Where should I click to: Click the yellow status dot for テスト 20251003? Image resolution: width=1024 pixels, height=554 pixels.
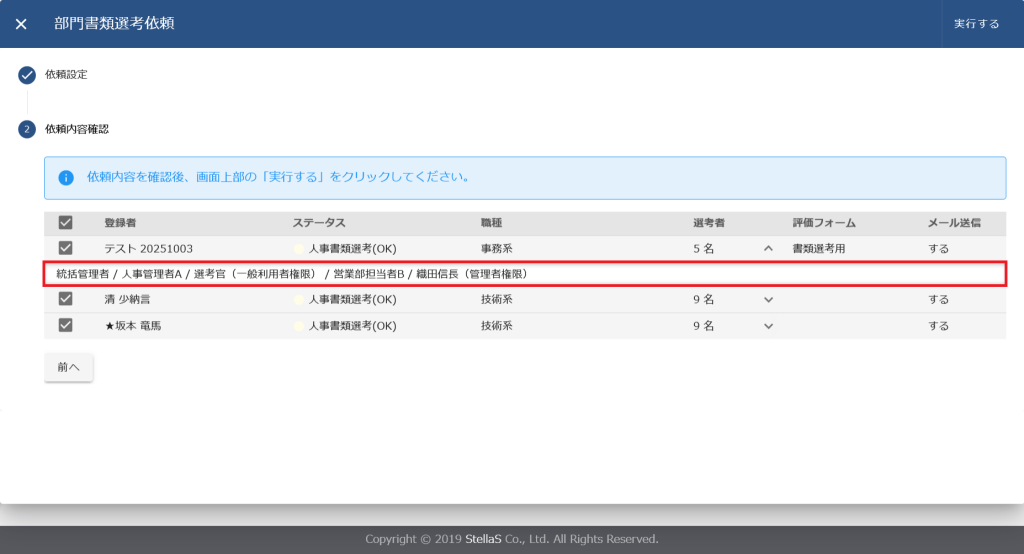[298, 249]
